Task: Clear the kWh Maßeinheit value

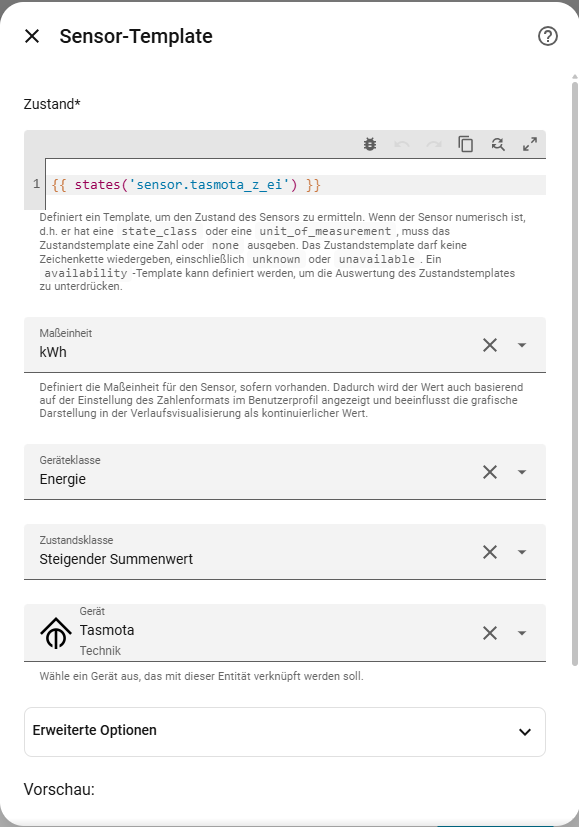Action: [x=490, y=345]
